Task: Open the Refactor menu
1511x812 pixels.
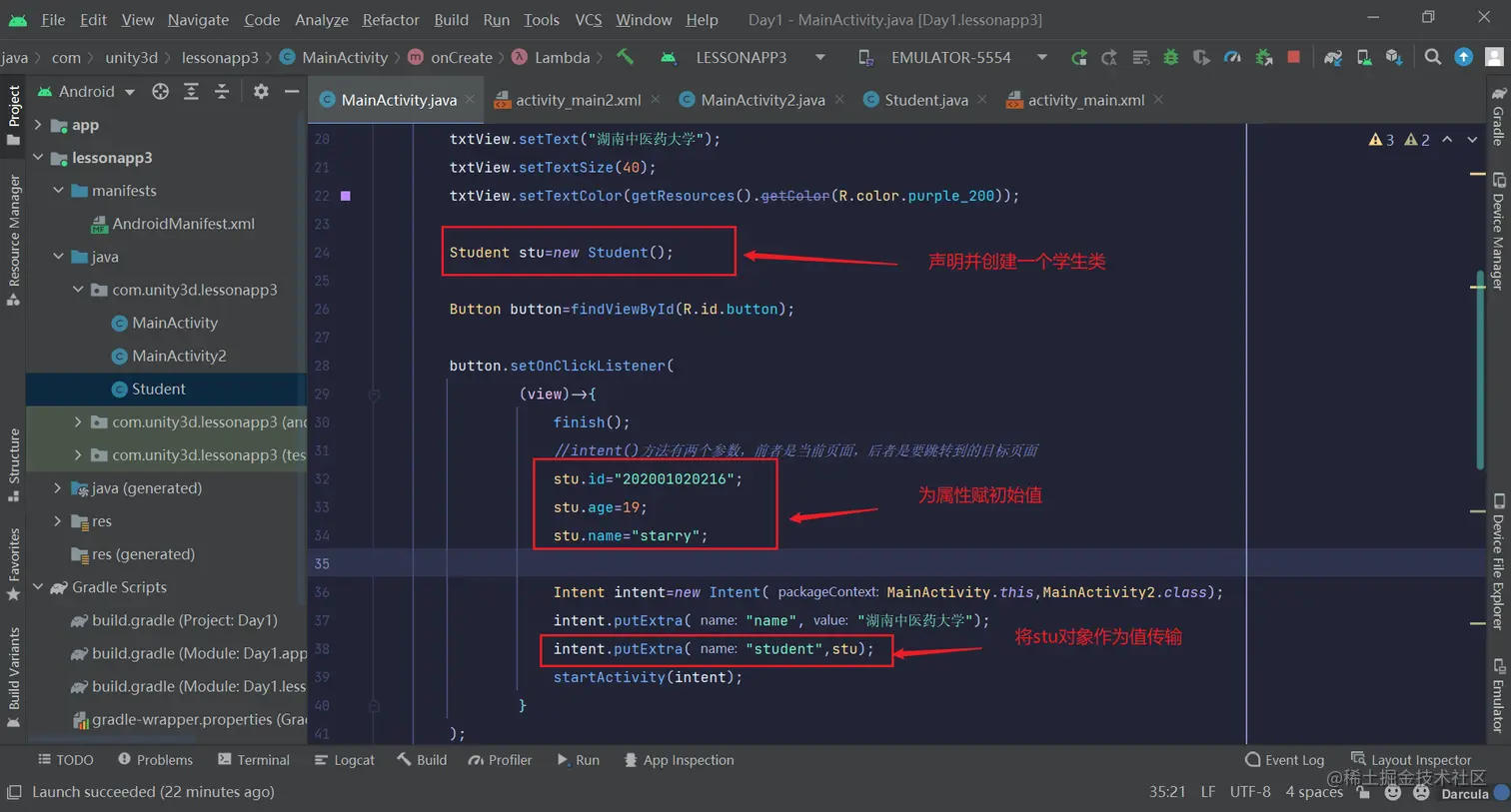Action: coord(391,19)
